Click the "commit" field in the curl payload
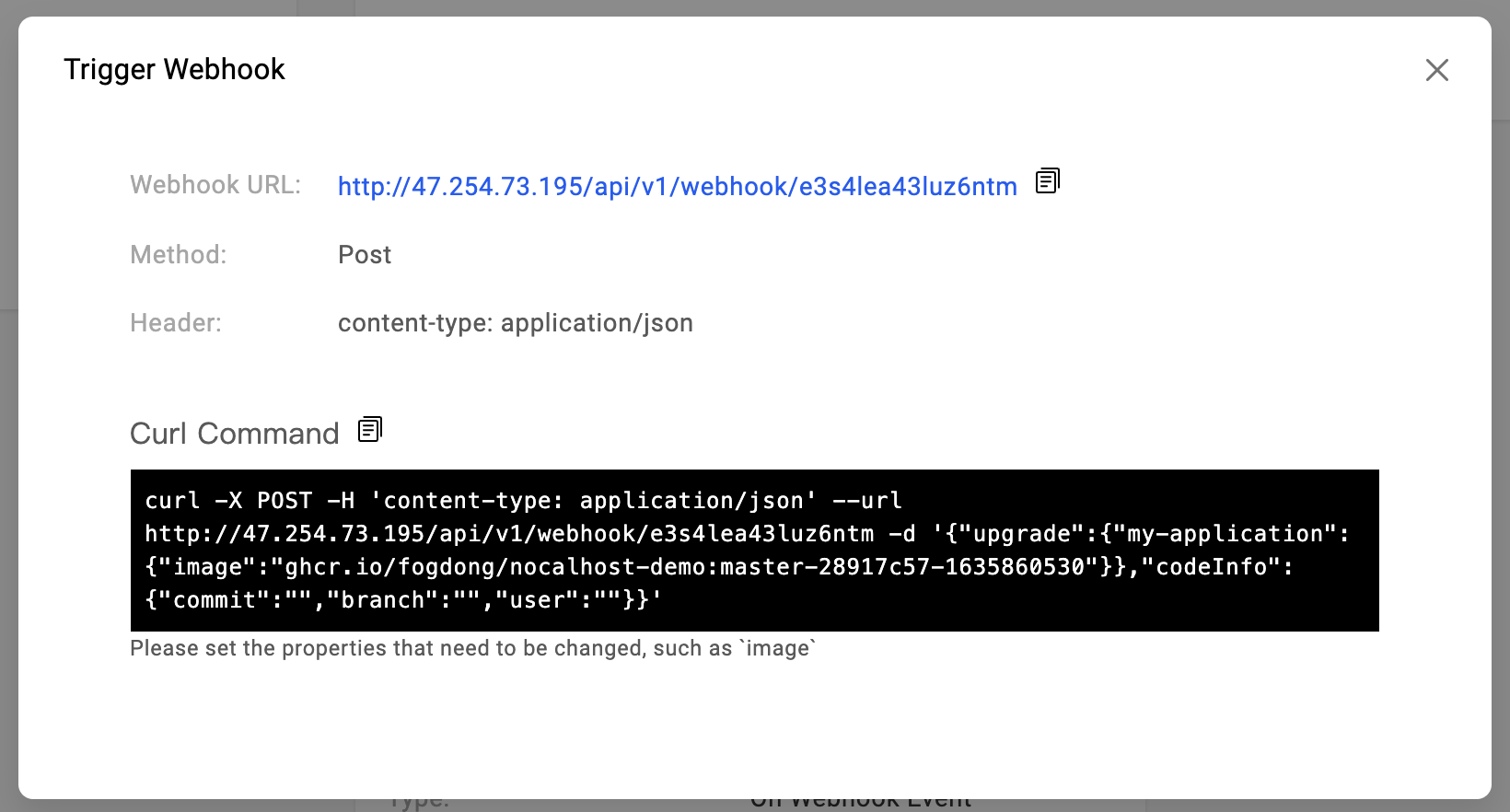Viewport: 1510px width, 812px height. [214, 600]
